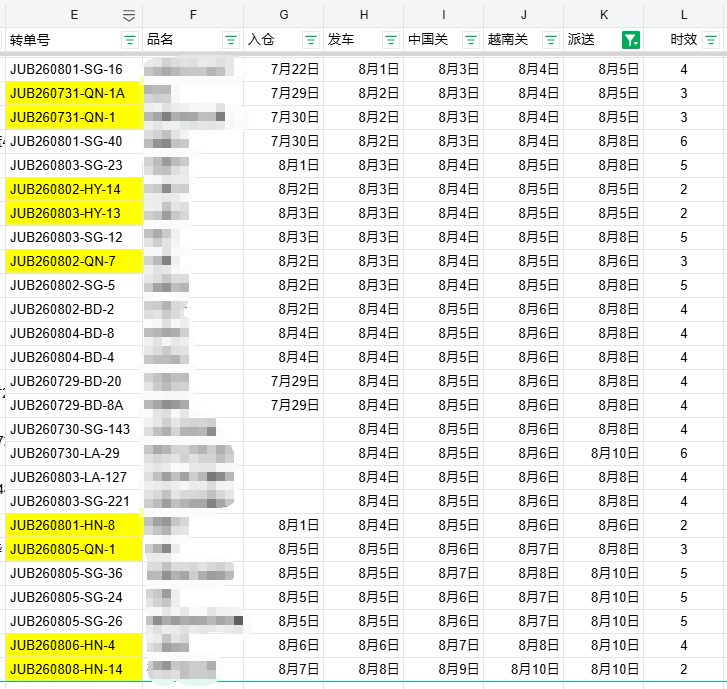Select 发车 date 8月1日 in SG-16 row
The height and width of the screenshot is (689, 727).
(364, 70)
